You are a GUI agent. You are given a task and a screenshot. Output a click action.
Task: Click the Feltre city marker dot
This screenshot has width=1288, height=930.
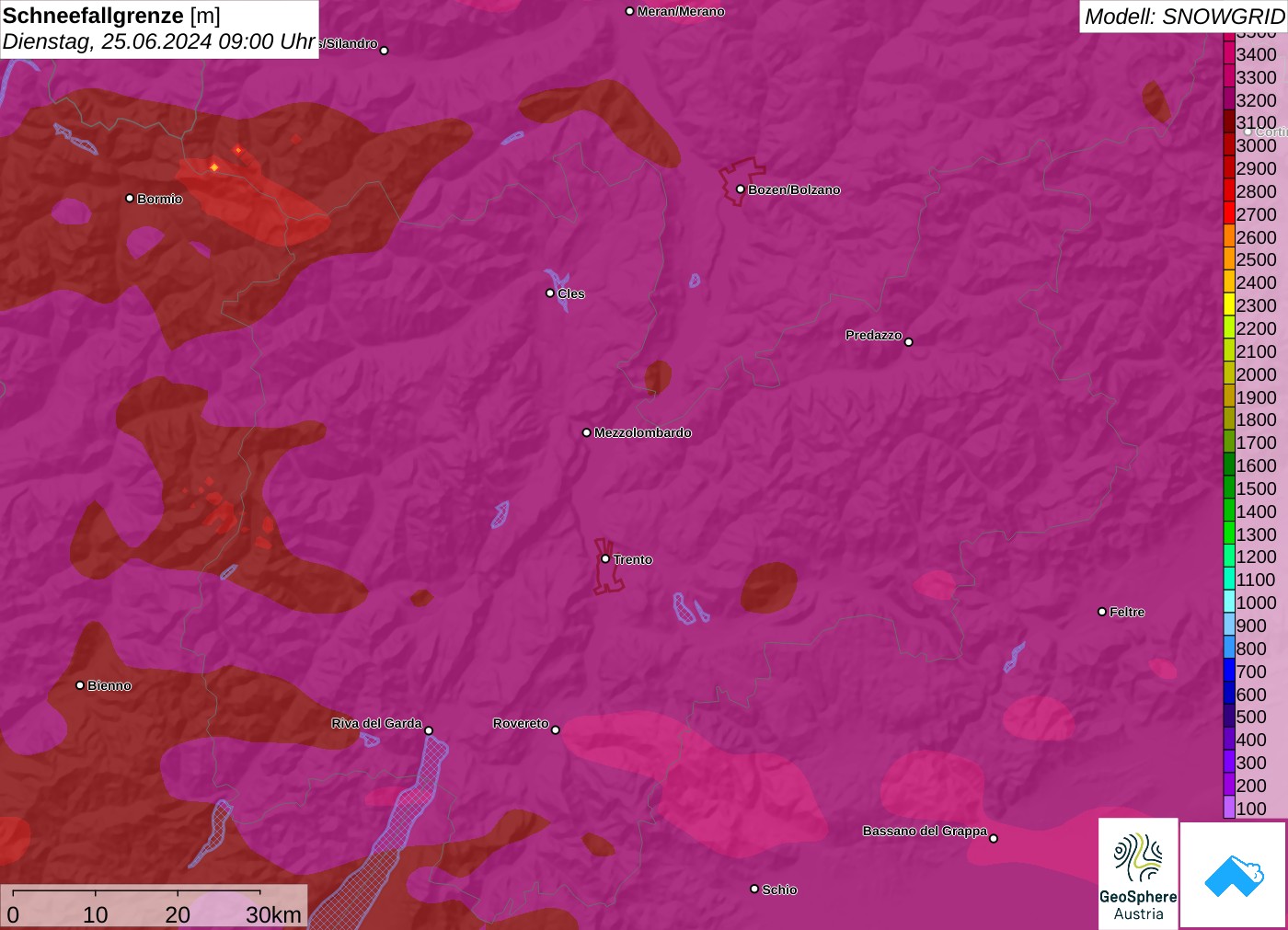[x=1102, y=611]
